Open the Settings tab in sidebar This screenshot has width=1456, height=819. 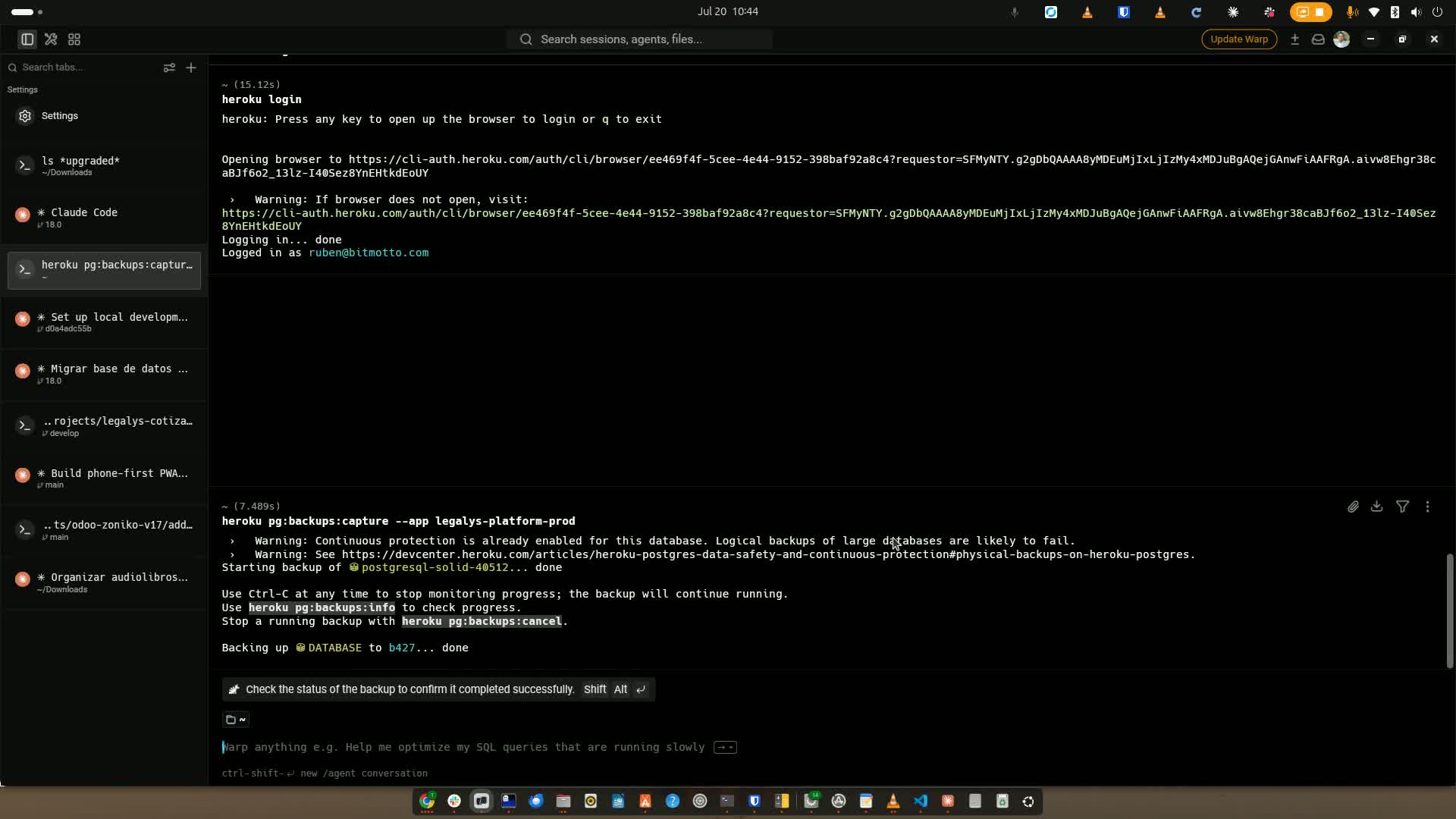pos(104,116)
